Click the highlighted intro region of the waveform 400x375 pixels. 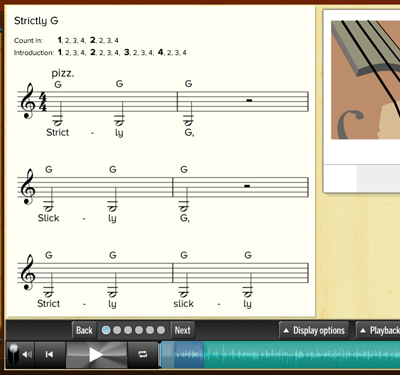[x=189, y=354]
